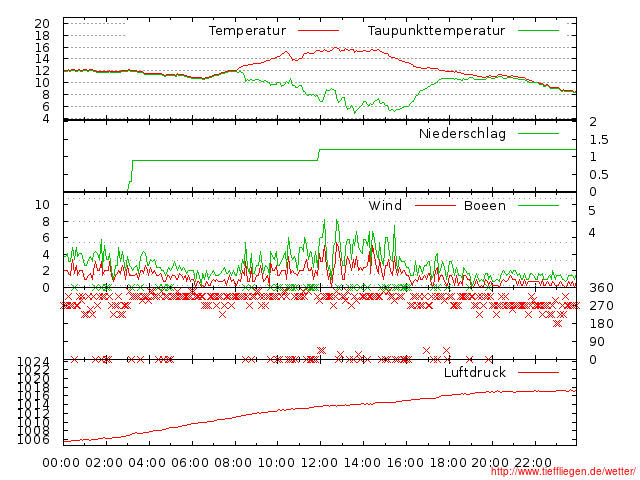Click the 360 wind direction axis value
The height and width of the screenshot is (480, 640).
pos(601,288)
